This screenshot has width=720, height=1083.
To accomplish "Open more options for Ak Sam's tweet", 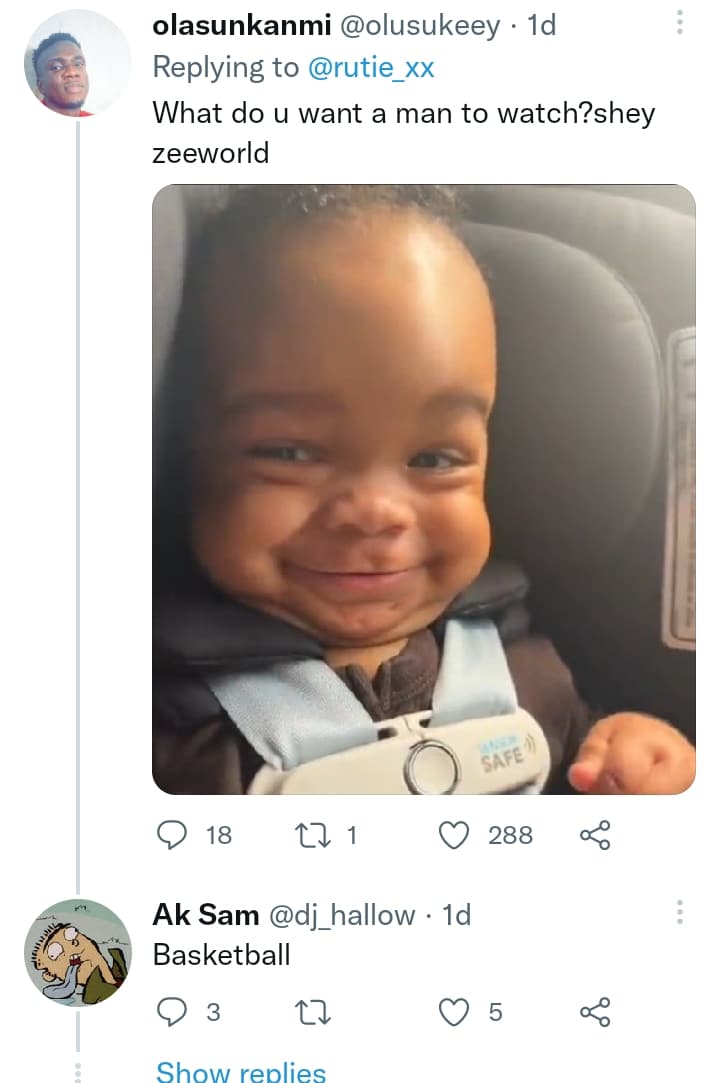I will 680,912.
